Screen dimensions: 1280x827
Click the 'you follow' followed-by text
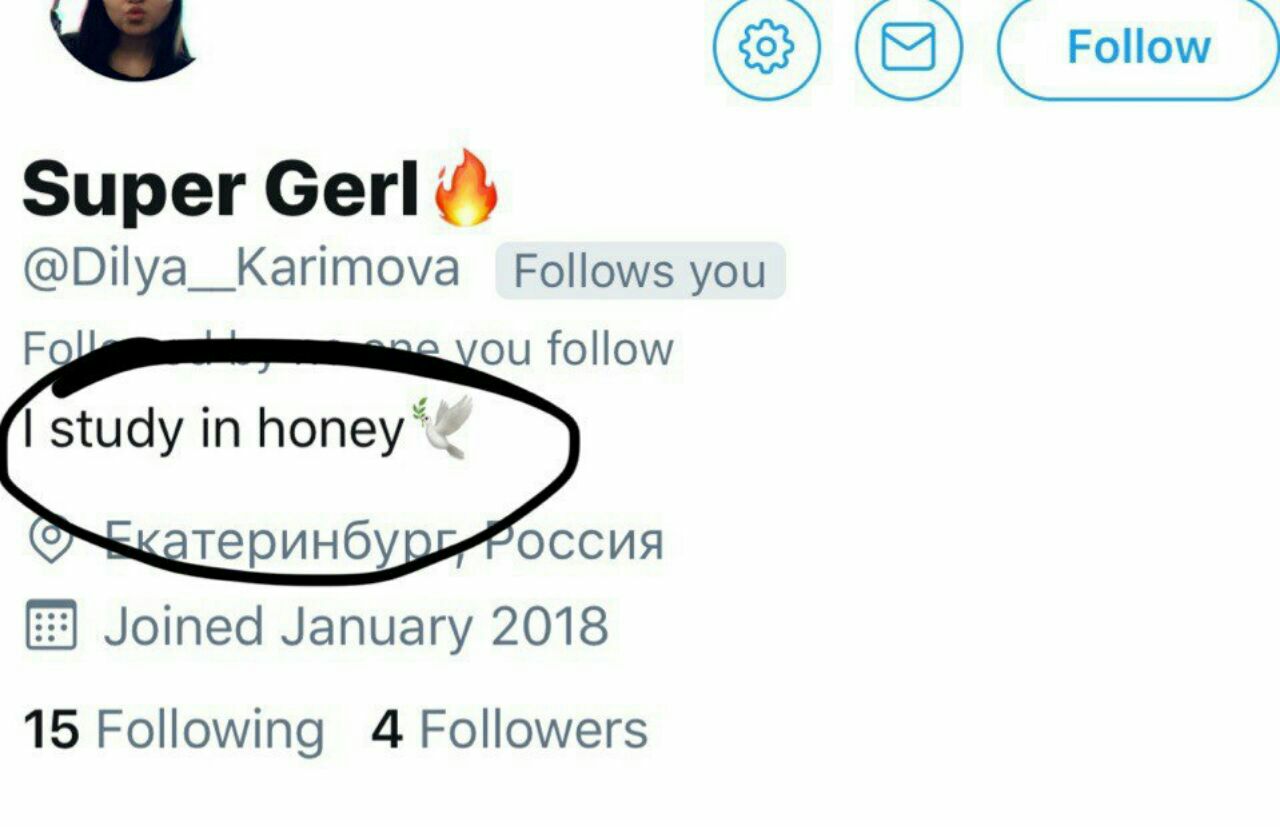[564, 349]
